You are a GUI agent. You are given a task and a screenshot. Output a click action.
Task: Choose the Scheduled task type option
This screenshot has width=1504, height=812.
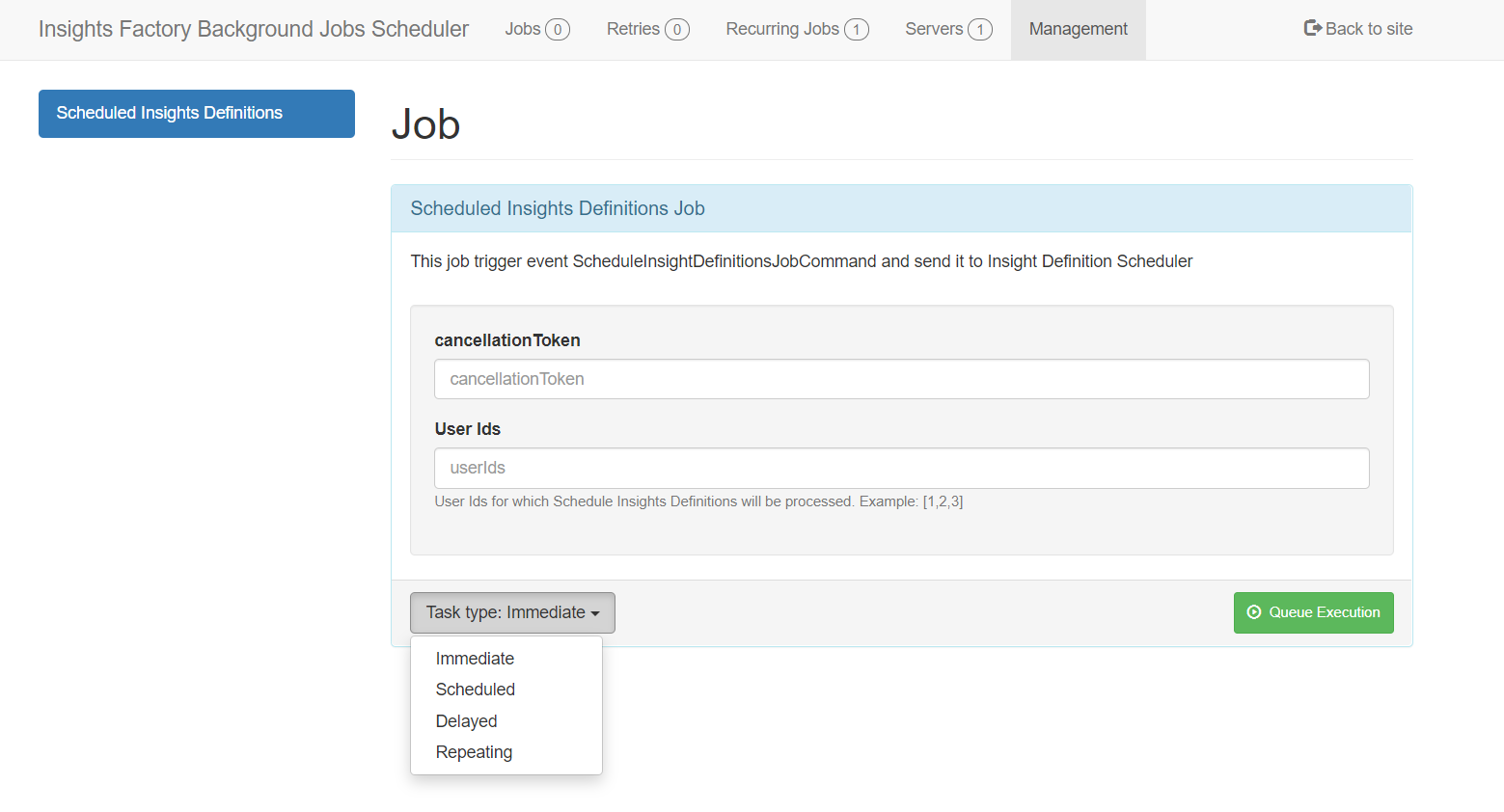tap(475, 690)
